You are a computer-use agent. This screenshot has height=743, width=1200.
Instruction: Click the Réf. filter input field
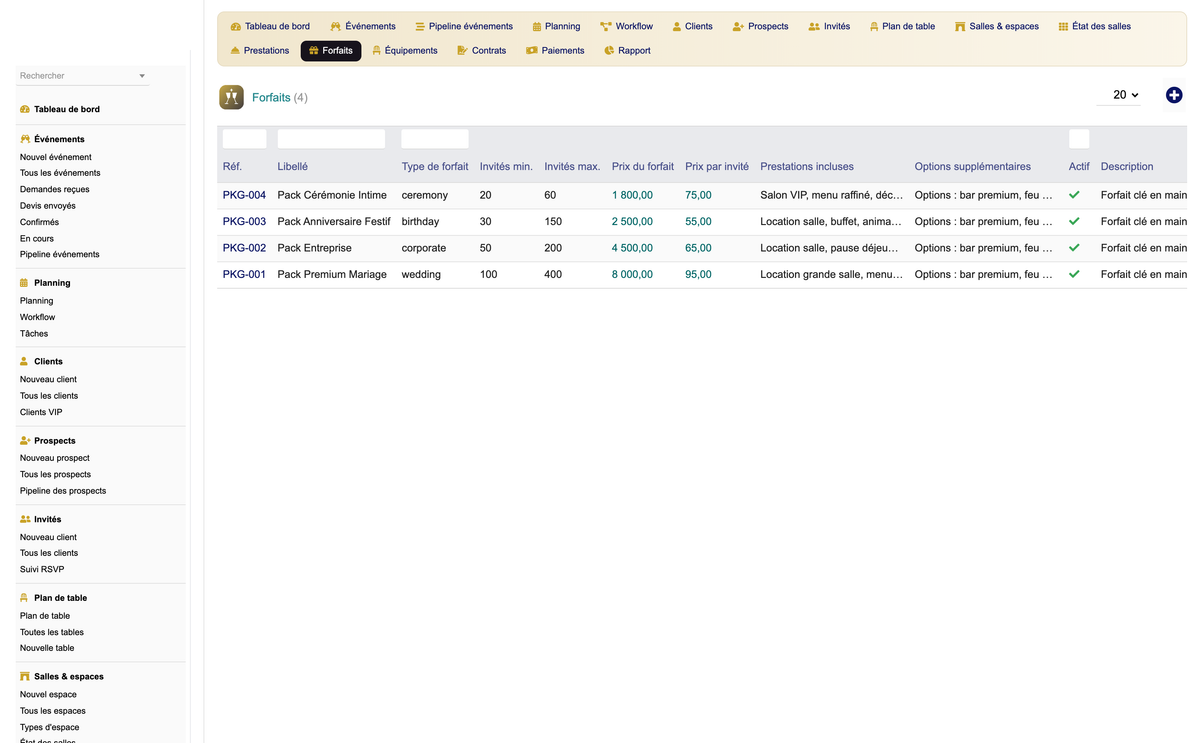245,139
